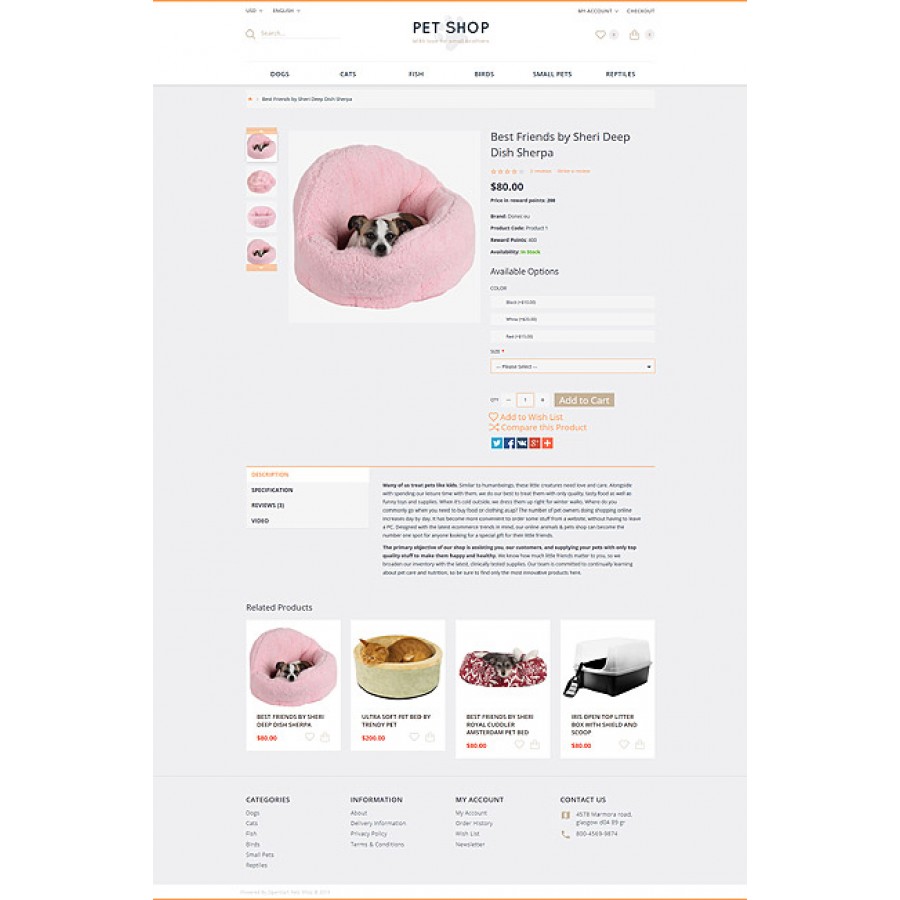Share product on Twitter
The height and width of the screenshot is (900, 900).
(496, 443)
